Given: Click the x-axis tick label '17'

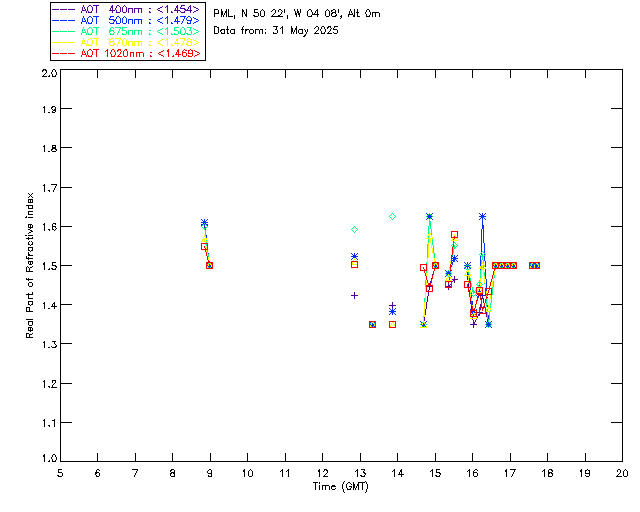Looking at the screenshot, I should pyautogui.click(x=510, y=473).
